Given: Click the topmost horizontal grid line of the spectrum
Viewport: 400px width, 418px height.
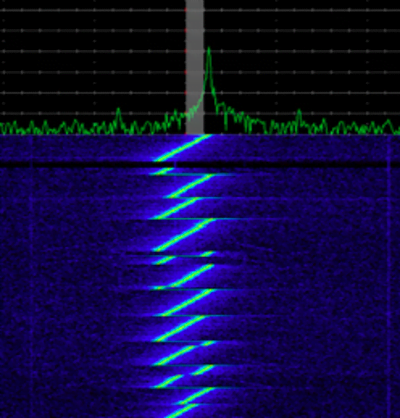Looking at the screenshot, I should [x=200, y=10].
